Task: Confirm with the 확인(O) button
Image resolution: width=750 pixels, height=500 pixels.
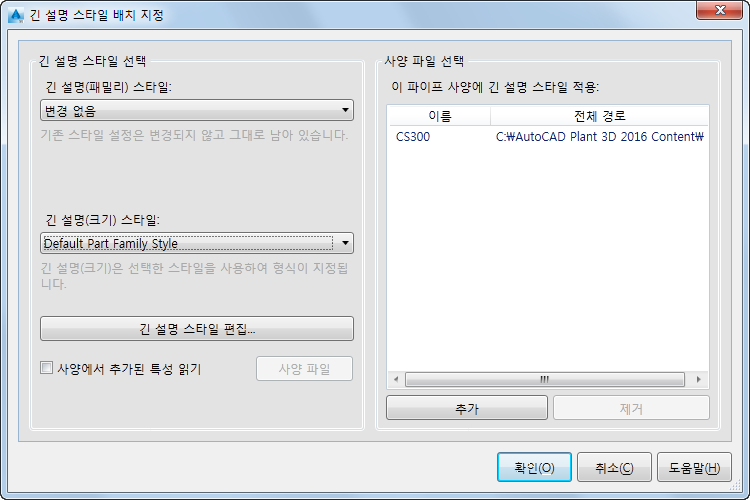Action: (x=534, y=467)
